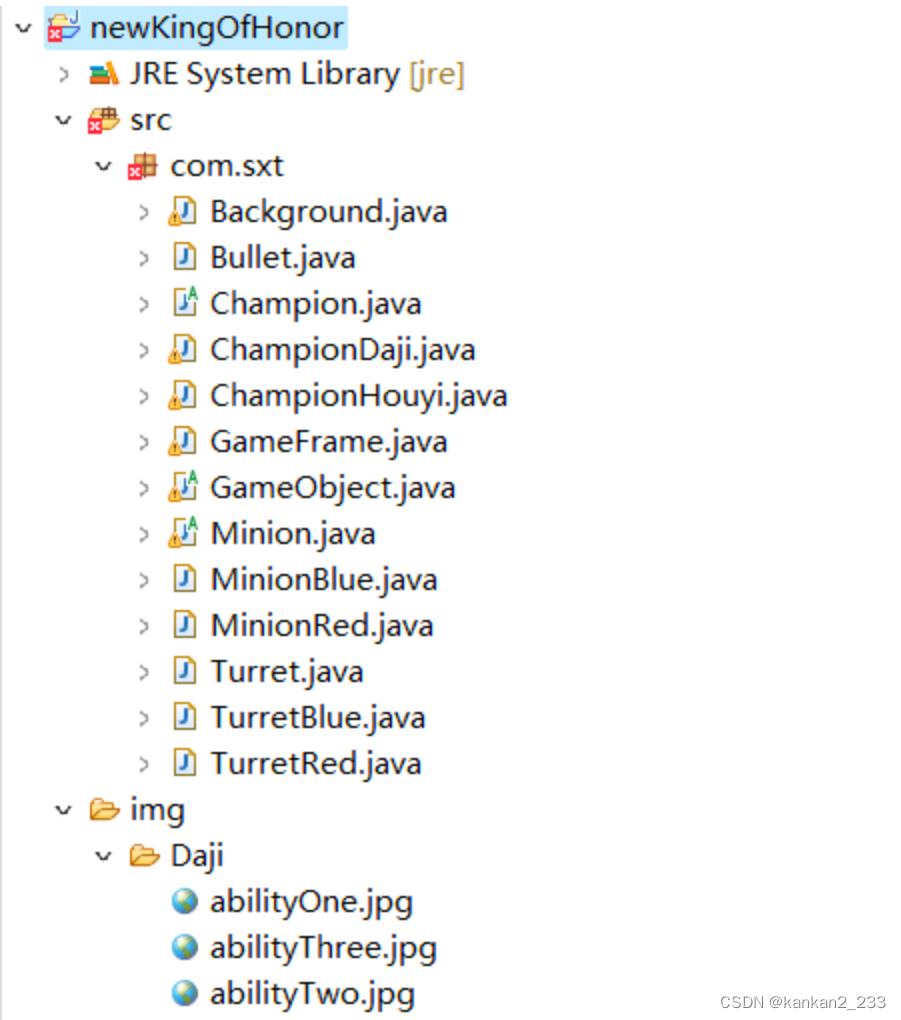
Task: Collapse the Daji folder arrow
Action: click(103, 856)
